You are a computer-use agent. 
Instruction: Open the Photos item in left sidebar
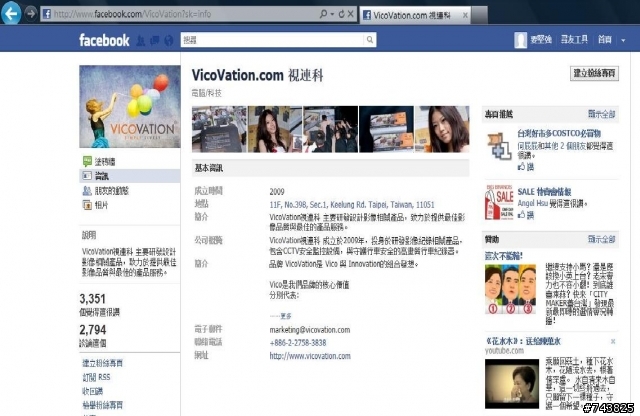(96, 205)
